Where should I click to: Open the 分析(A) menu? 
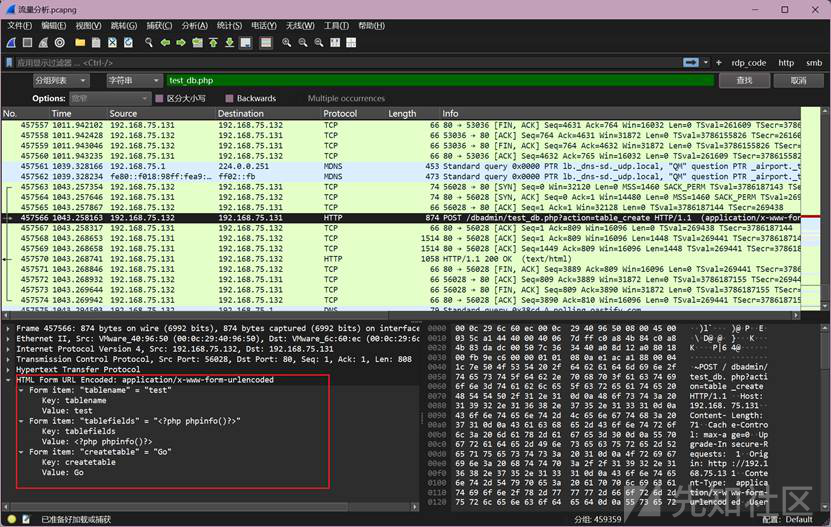pyautogui.click(x=195, y=25)
